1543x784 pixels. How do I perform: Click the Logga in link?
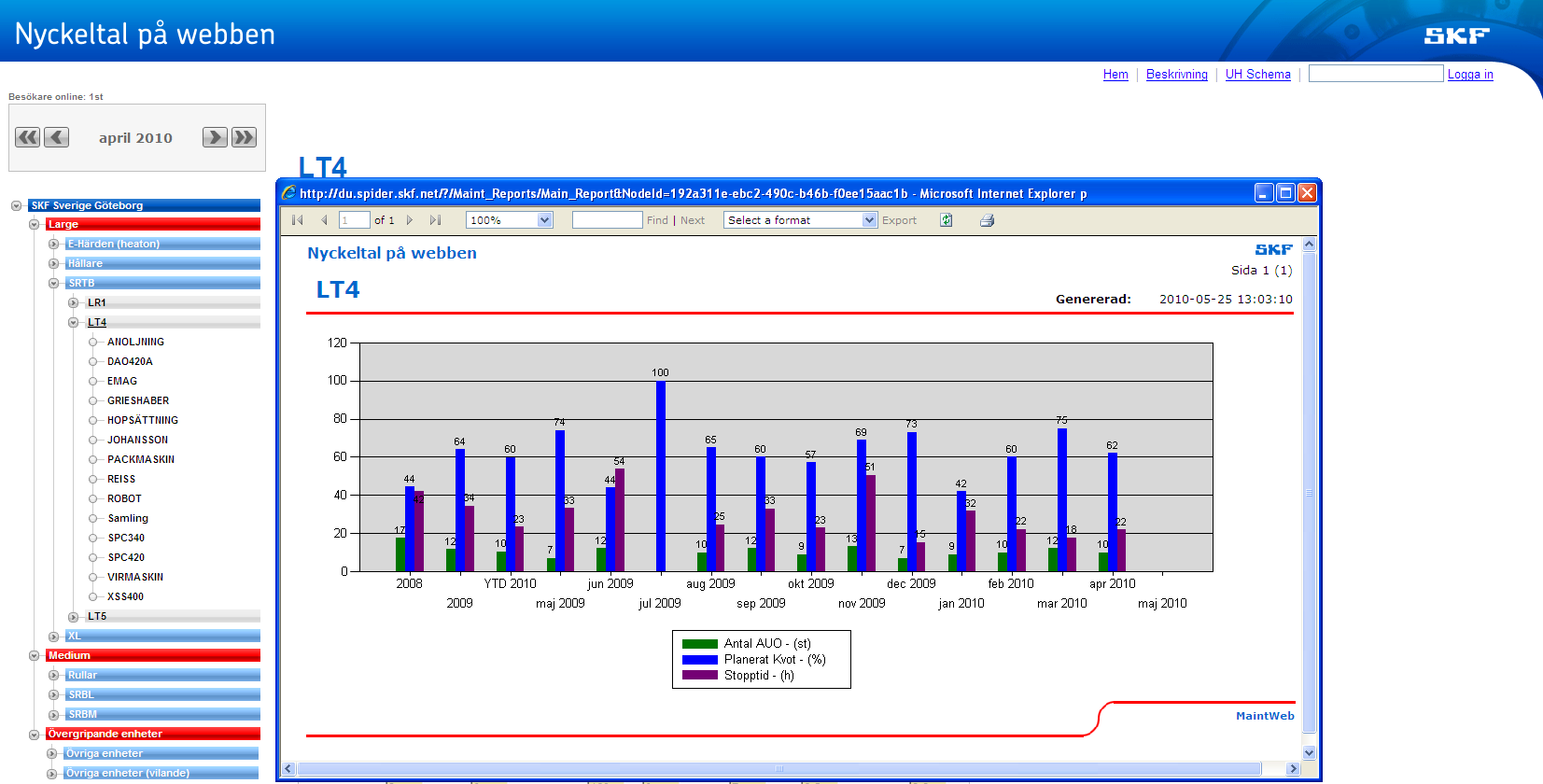coord(1470,75)
